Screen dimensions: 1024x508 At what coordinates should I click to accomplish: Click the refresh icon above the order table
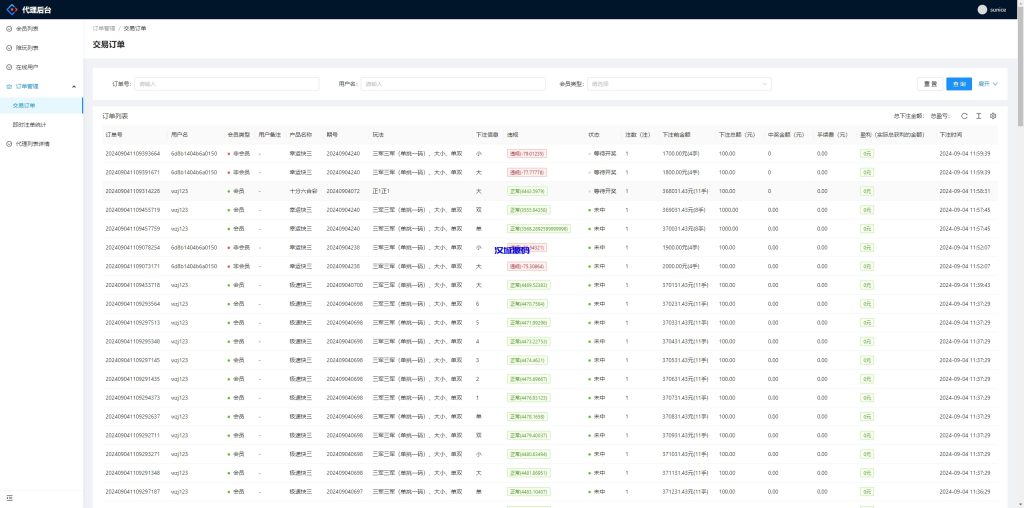click(x=964, y=116)
